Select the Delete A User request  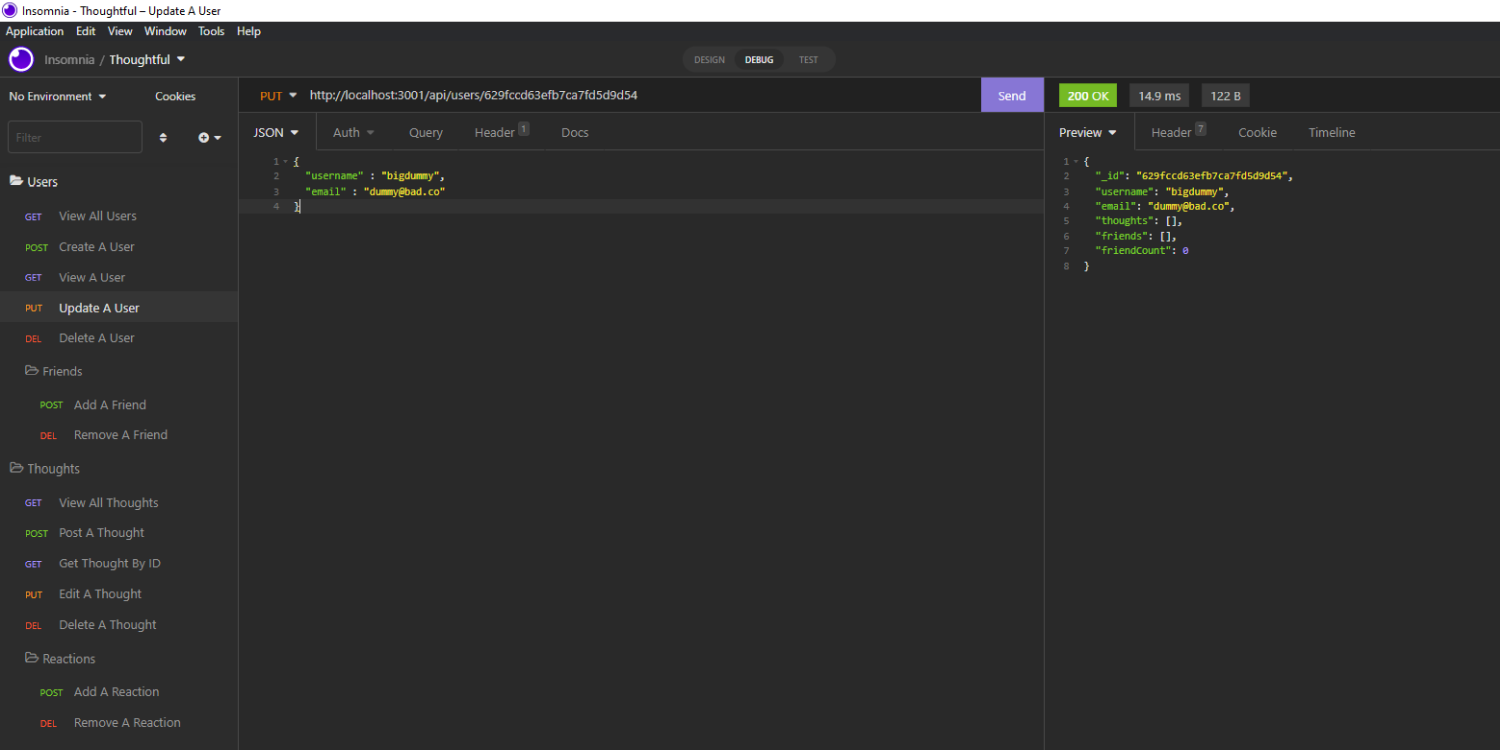96,338
